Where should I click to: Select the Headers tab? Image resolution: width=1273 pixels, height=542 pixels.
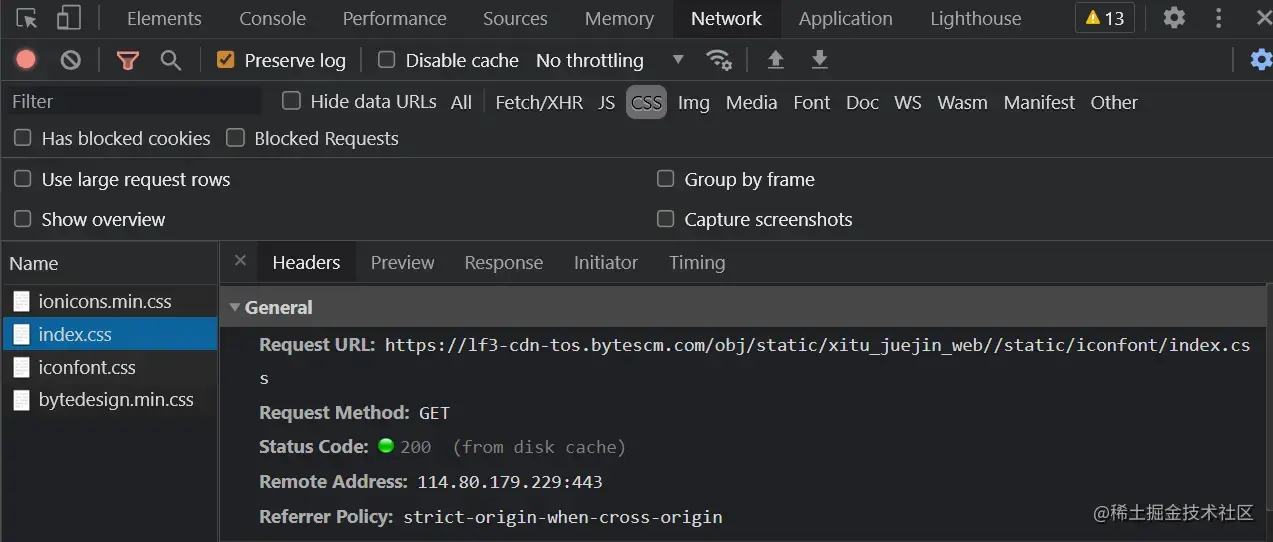306,262
